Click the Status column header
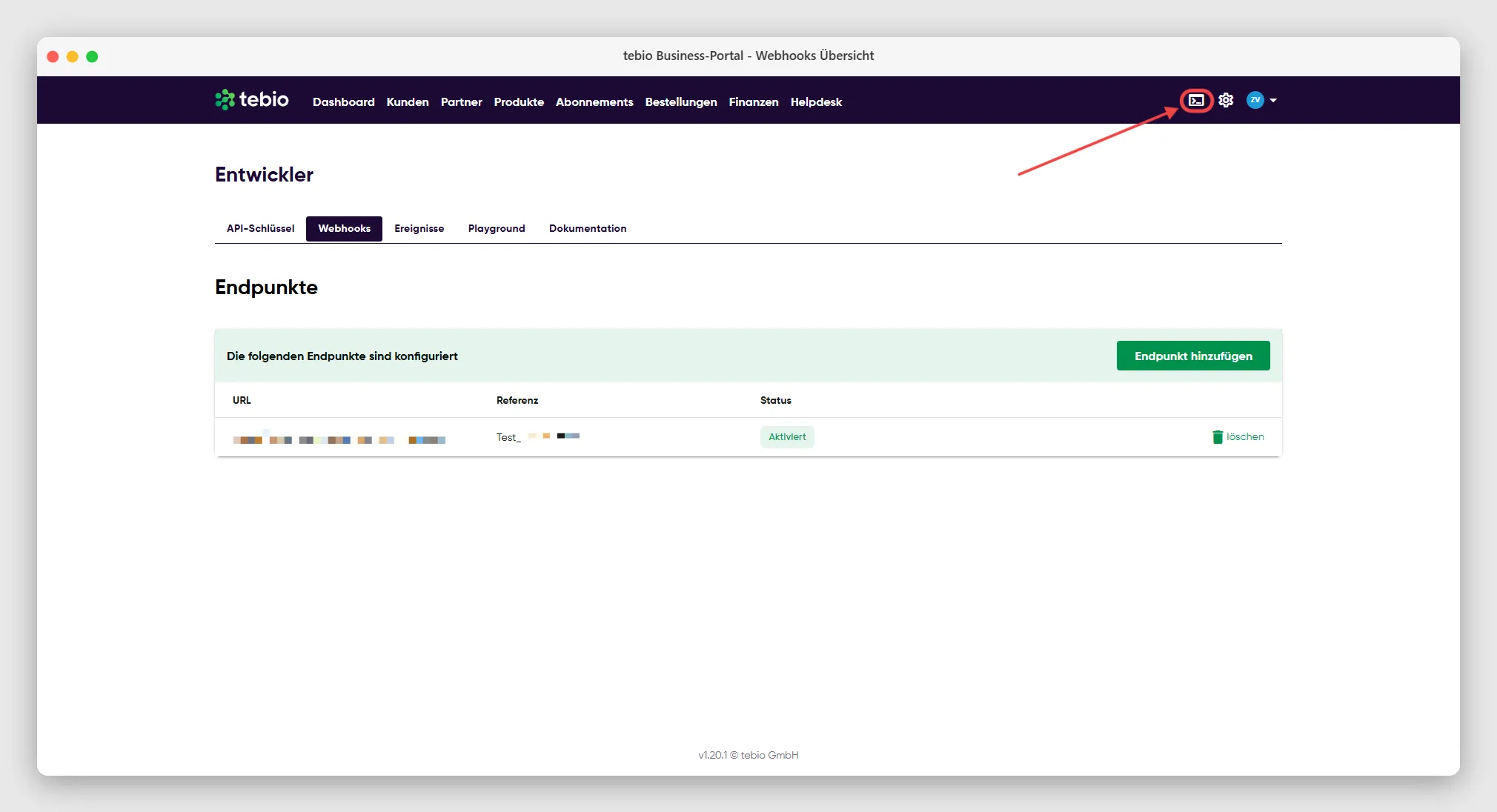1497x812 pixels. [776, 400]
